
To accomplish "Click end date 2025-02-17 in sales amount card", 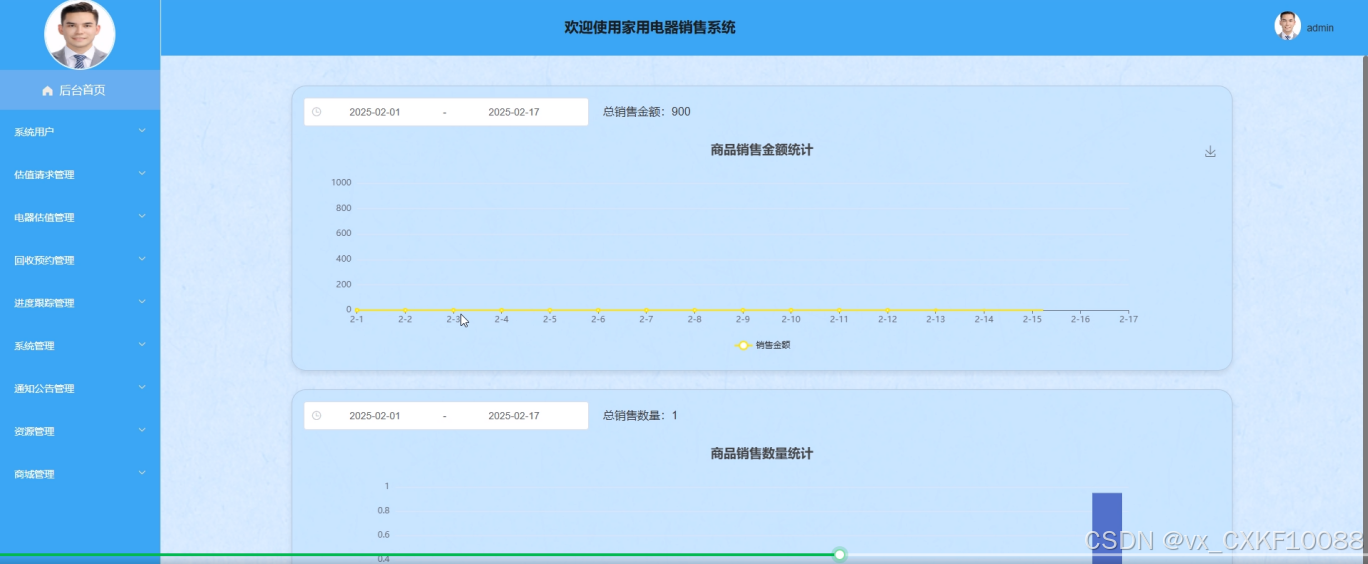I will [x=514, y=112].
